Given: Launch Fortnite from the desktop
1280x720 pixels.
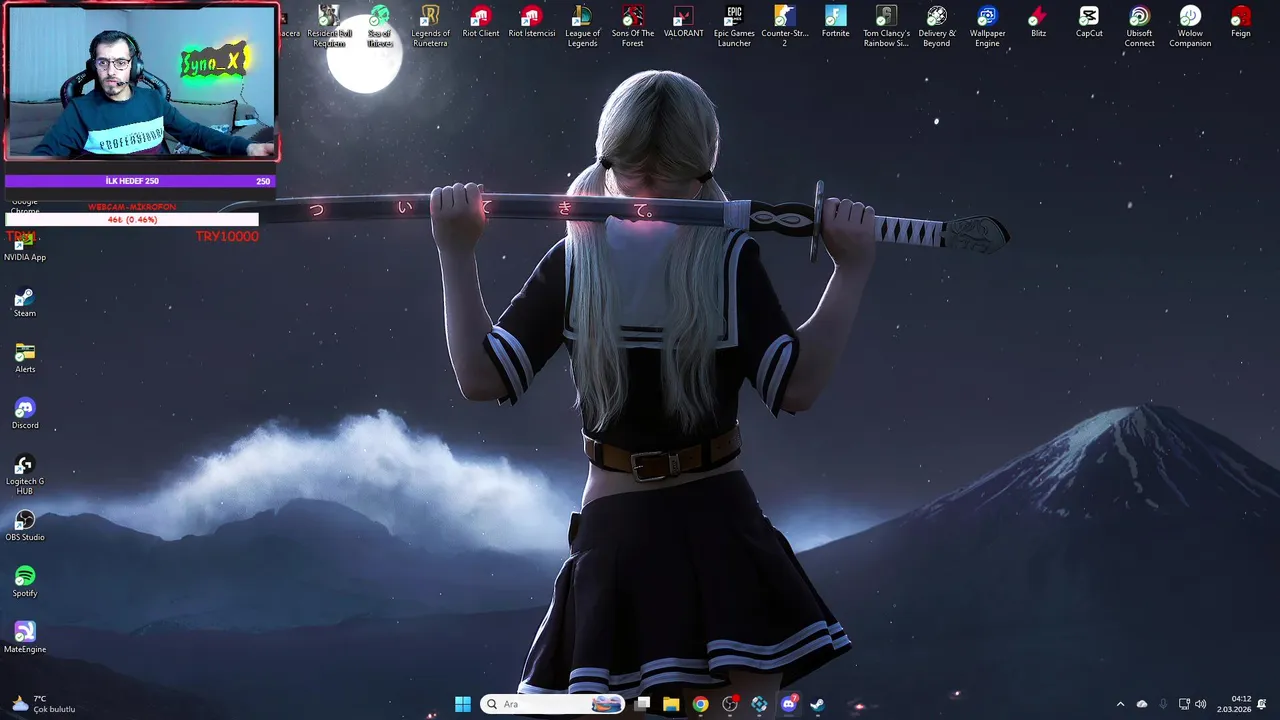Looking at the screenshot, I should click(x=835, y=22).
